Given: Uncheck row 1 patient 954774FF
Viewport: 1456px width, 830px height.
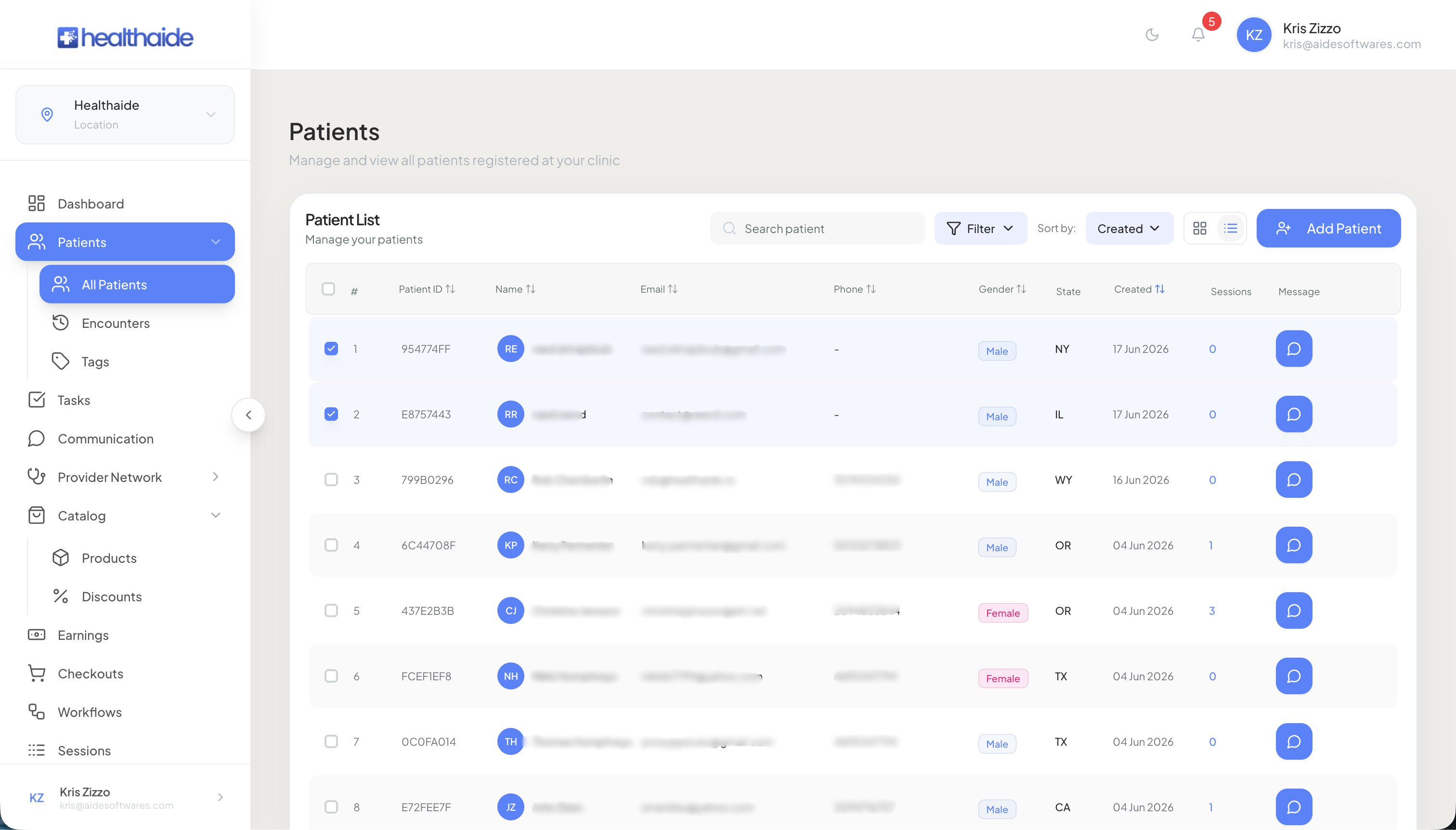Looking at the screenshot, I should pyautogui.click(x=331, y=348).
